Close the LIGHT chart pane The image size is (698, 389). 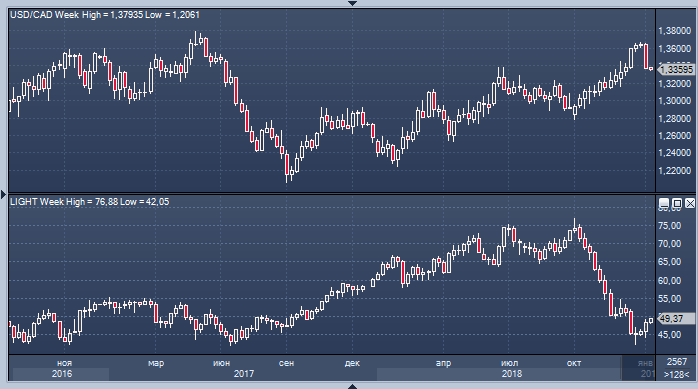690,203
